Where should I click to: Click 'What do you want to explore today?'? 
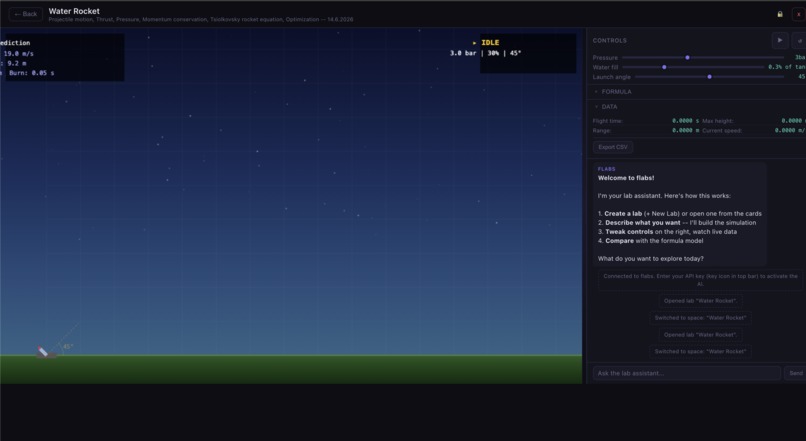[651, 259]
